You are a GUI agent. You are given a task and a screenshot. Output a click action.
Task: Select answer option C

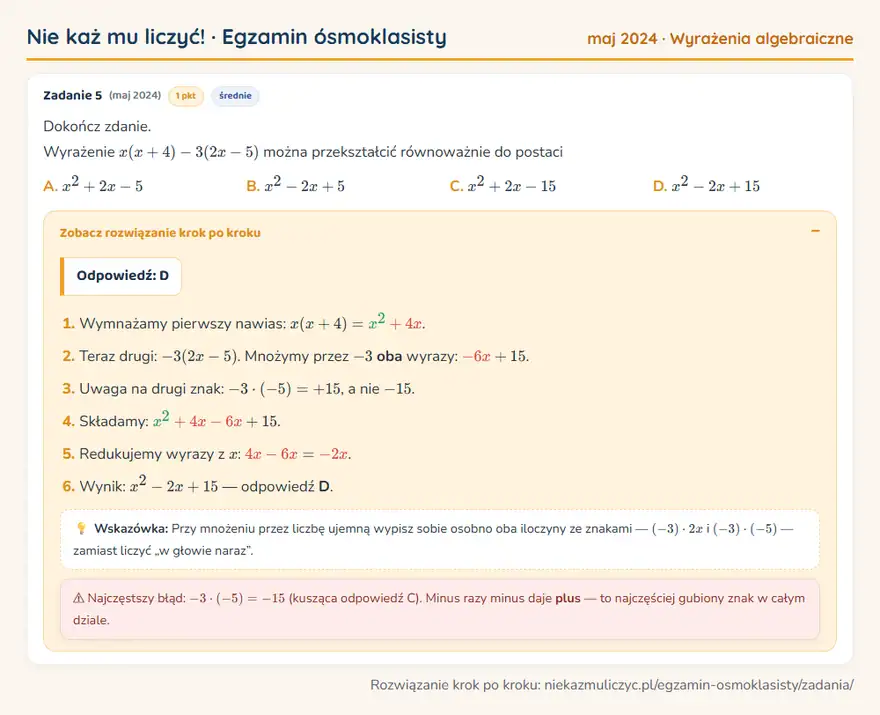pos(503,185)
